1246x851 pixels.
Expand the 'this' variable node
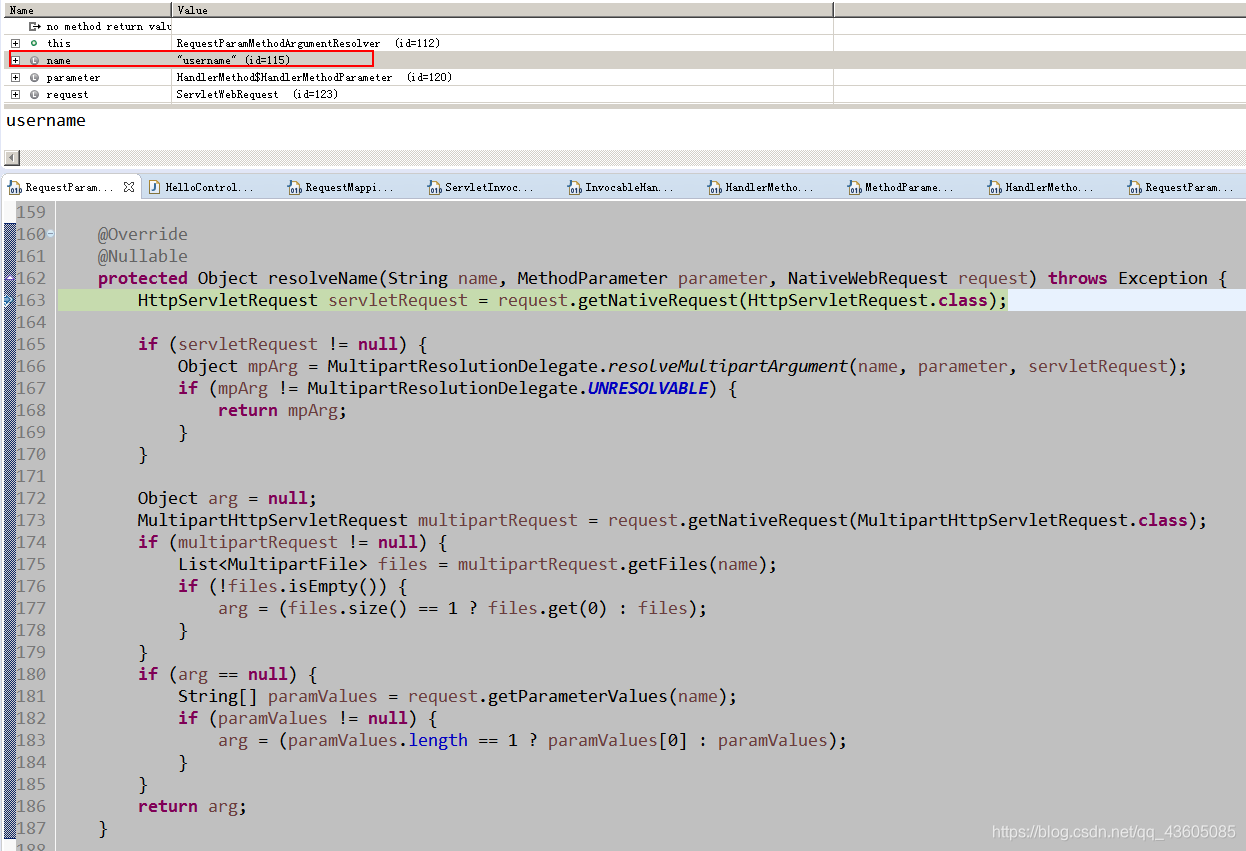(x=15, y=43)
